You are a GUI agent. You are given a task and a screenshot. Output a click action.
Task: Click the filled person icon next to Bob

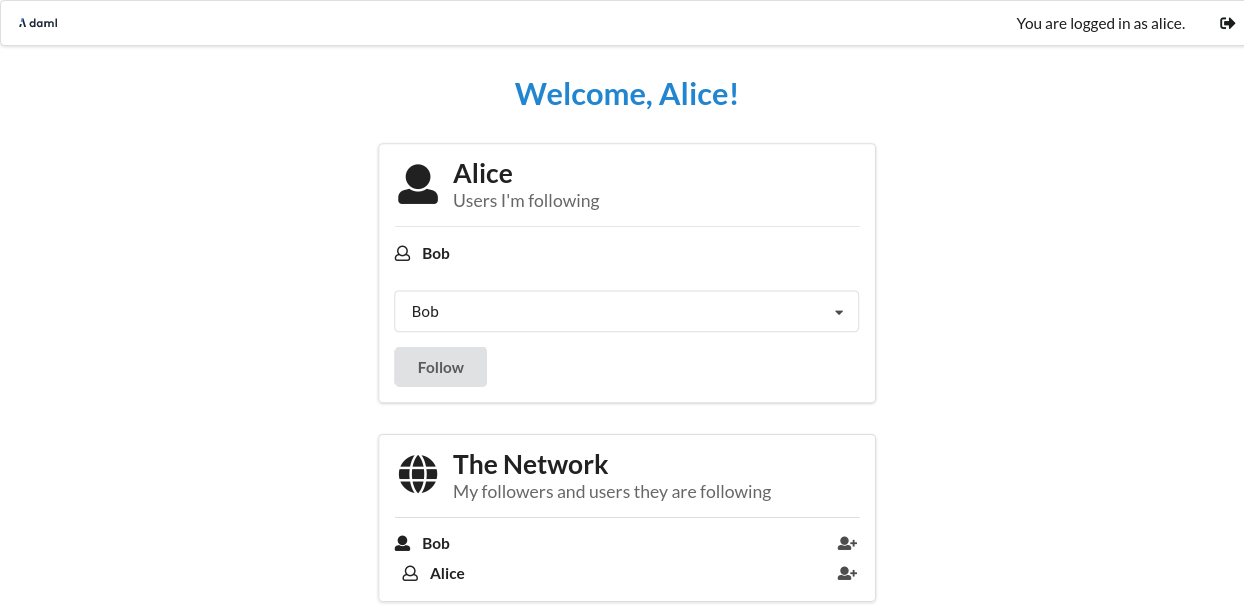coord(403,542)
